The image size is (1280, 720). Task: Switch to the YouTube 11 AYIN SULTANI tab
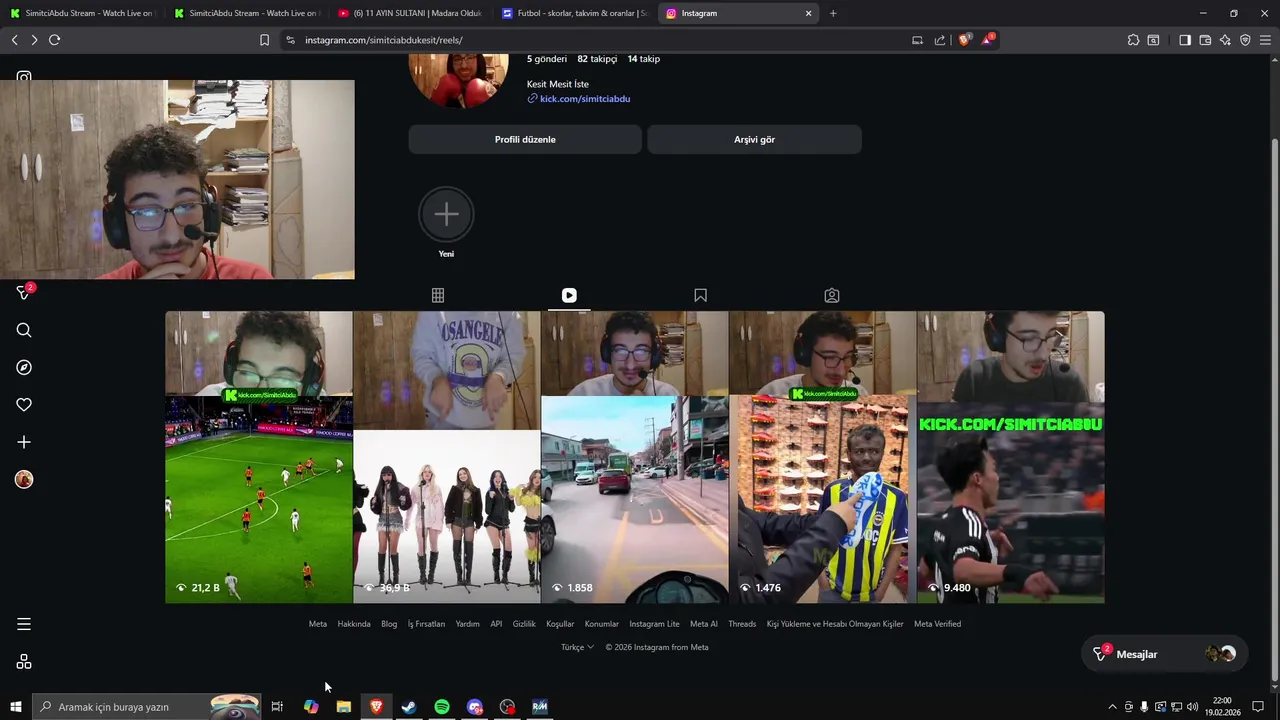[x=410, y=13]
